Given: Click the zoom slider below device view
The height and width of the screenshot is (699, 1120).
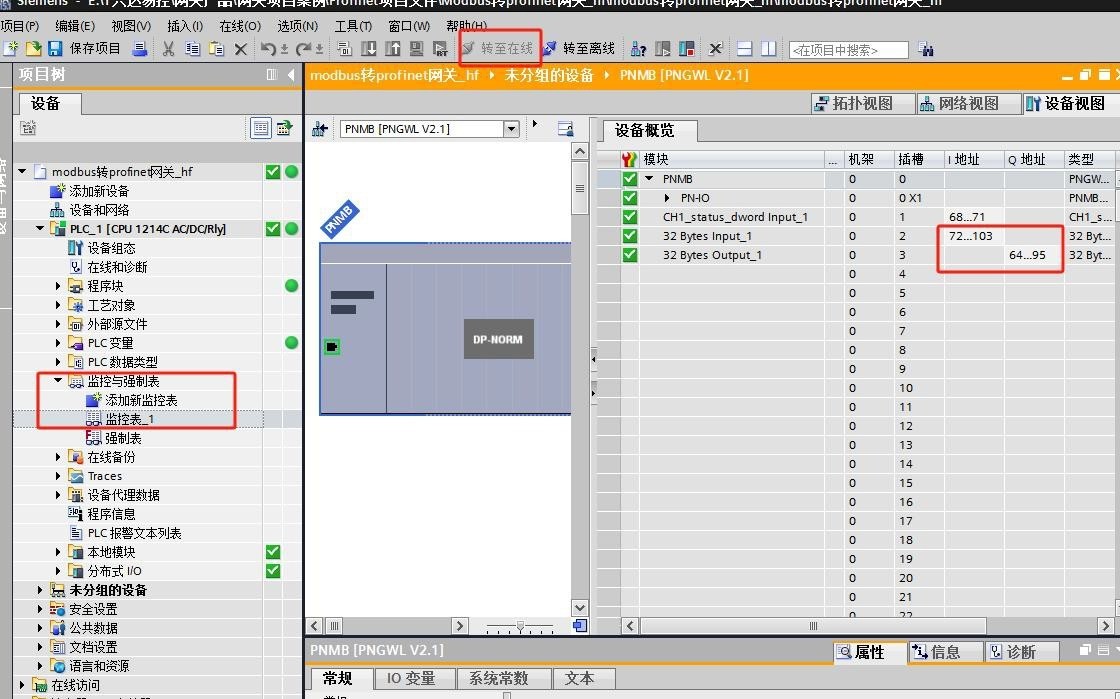Looking at the screenshot, I should (x=520, y=626).
